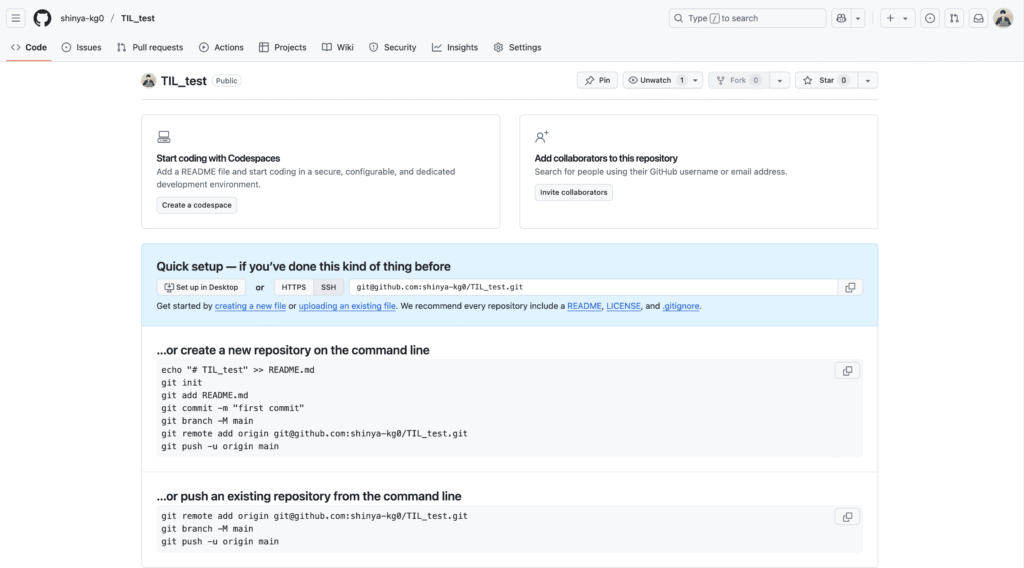1024x568 pixels.
Task: Expand the Star lists dropdown arrow
Action: (x=867, y=80)
